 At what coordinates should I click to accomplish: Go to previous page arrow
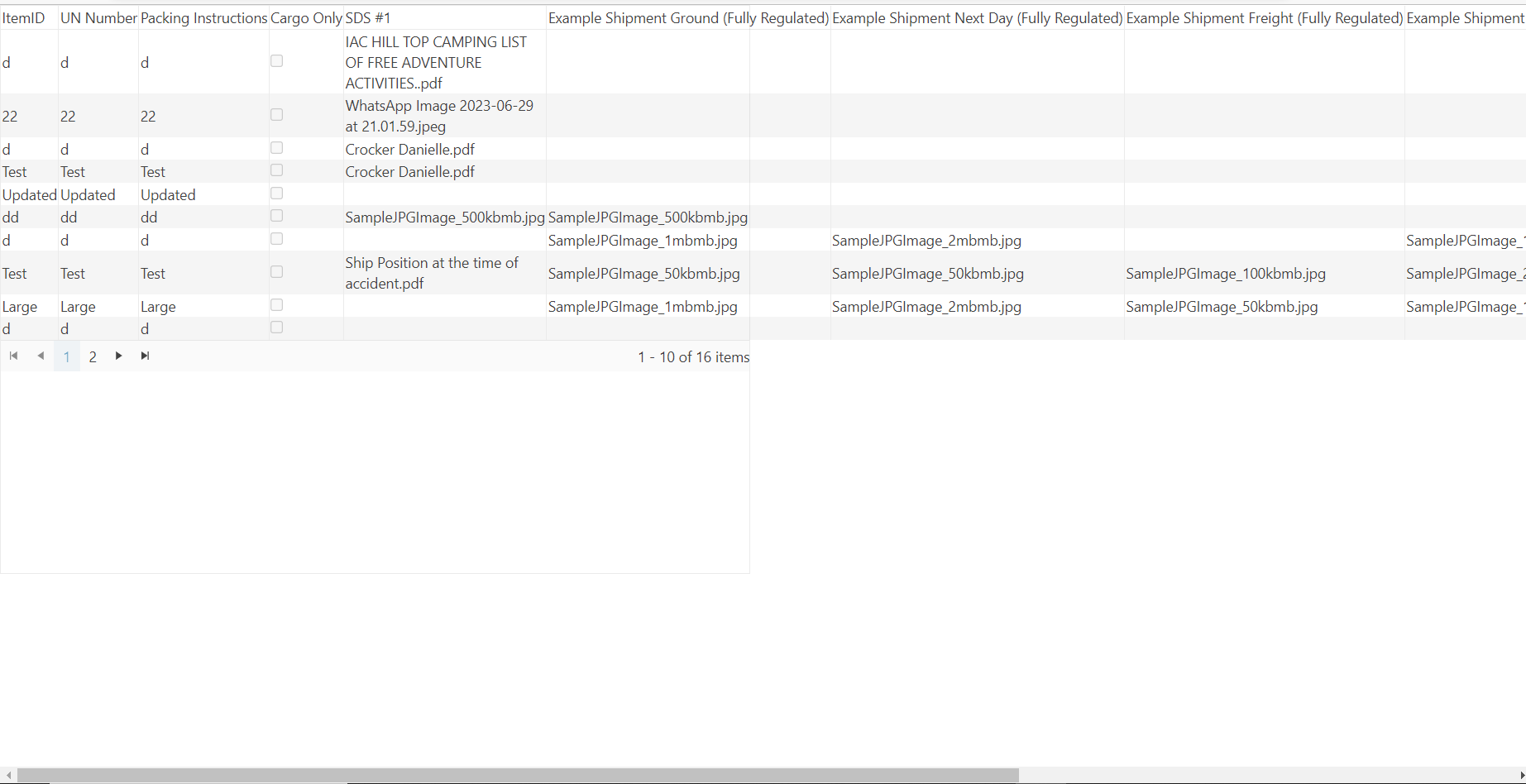click(x=41, y=356)
